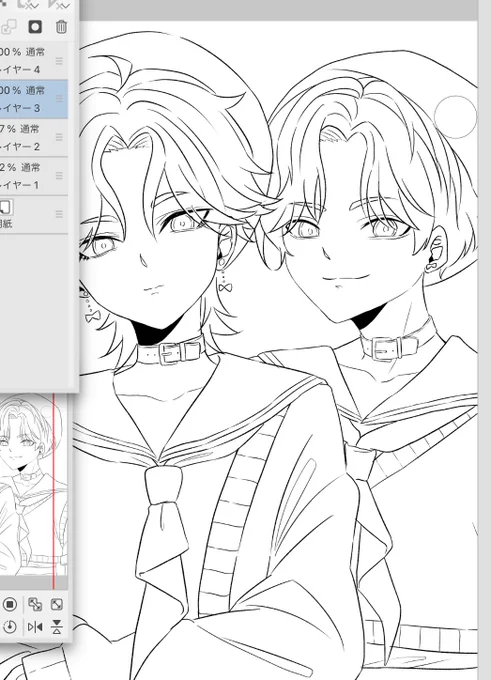Click the fit to navigator icon
The width and height of the screenshot is (491, 680).
[x=35, y=604]
